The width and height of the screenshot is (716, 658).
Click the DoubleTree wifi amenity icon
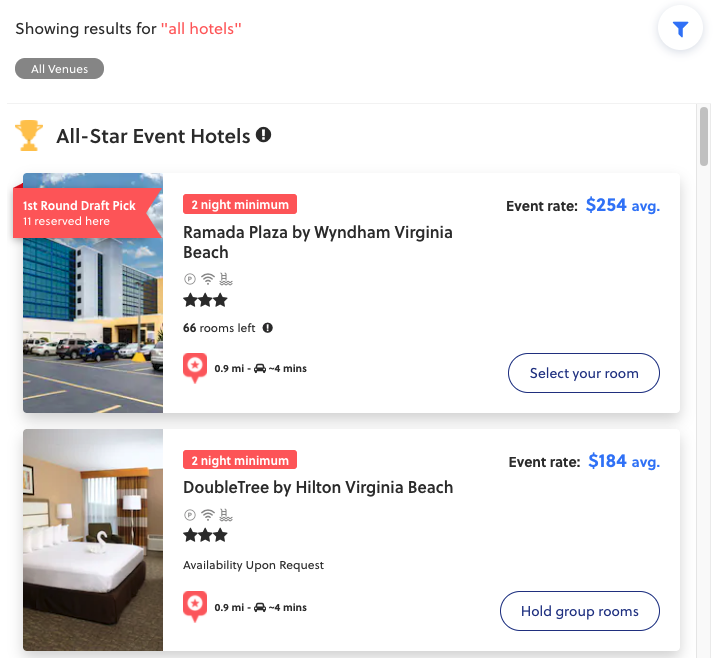tap(208, 515)
